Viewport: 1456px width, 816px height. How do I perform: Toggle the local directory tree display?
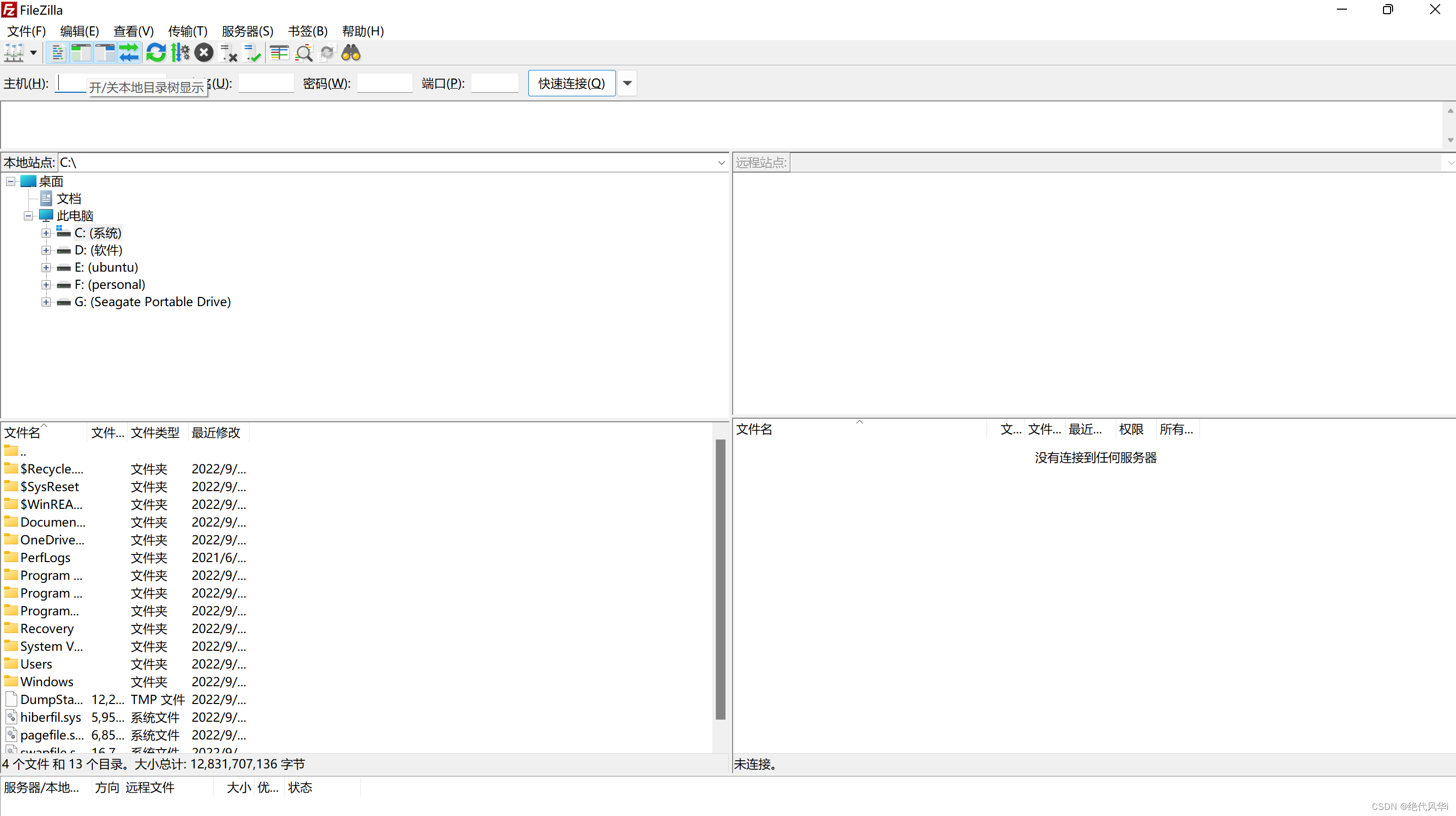[81, 53]
